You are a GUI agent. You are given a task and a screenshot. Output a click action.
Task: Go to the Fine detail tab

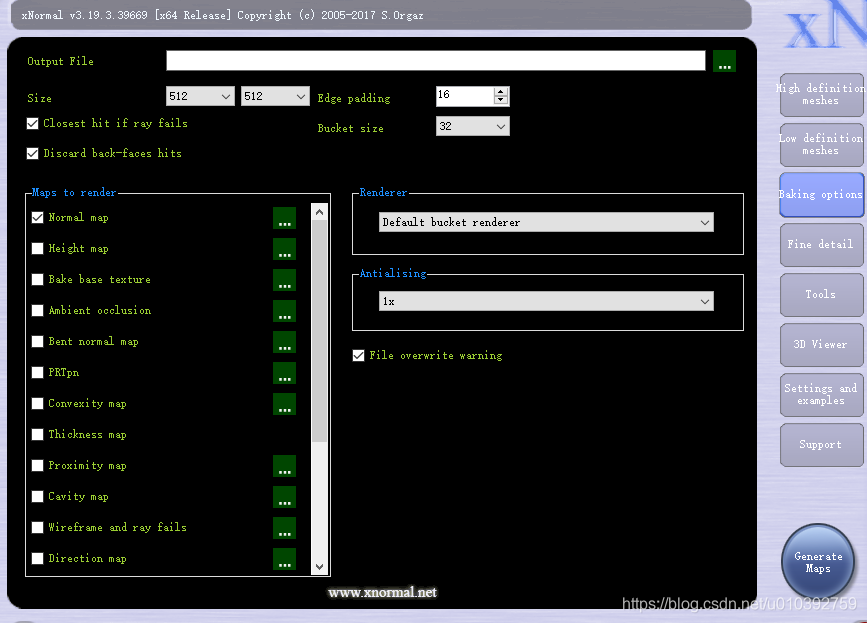821,244
